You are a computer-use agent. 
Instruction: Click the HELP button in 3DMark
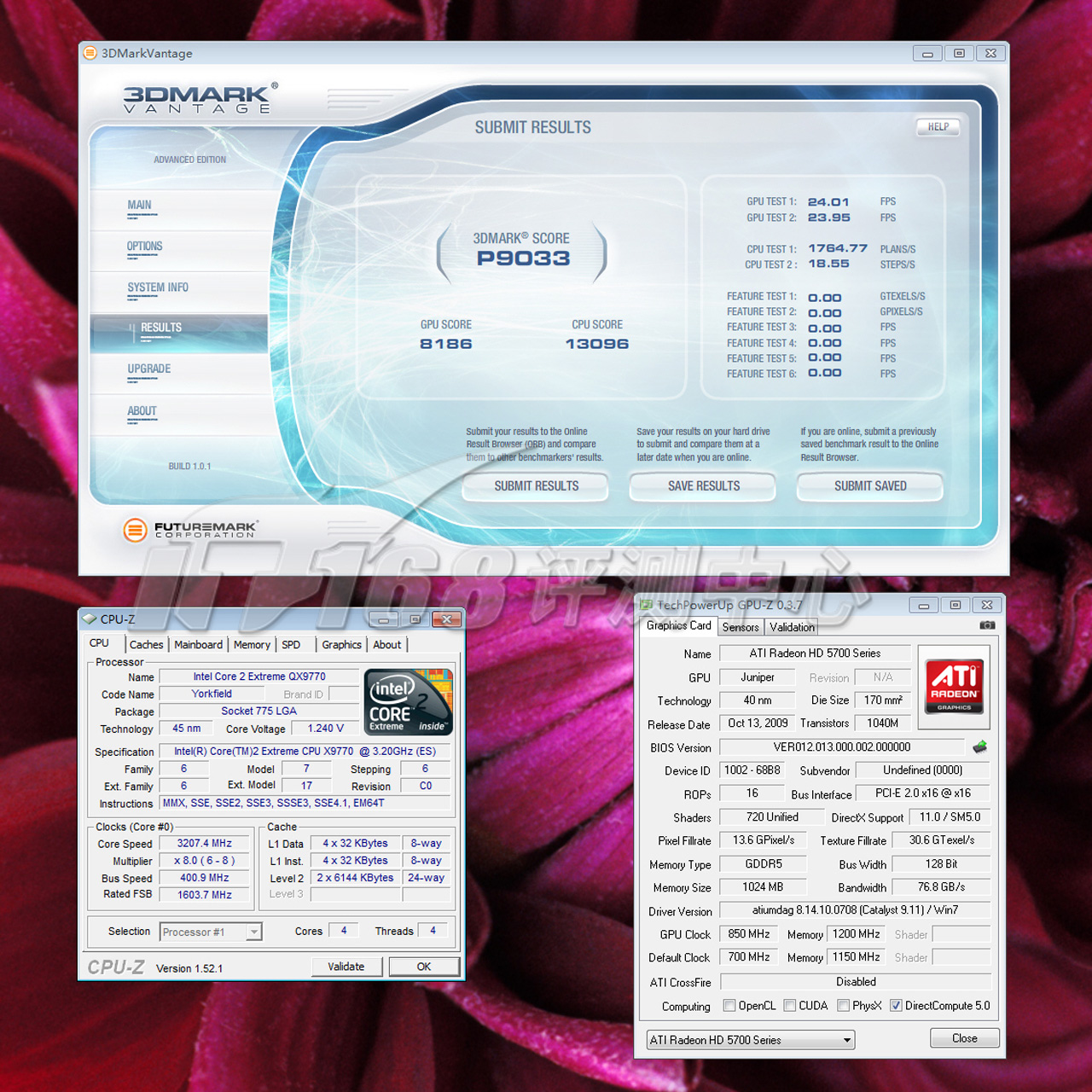tap(938, 127)
